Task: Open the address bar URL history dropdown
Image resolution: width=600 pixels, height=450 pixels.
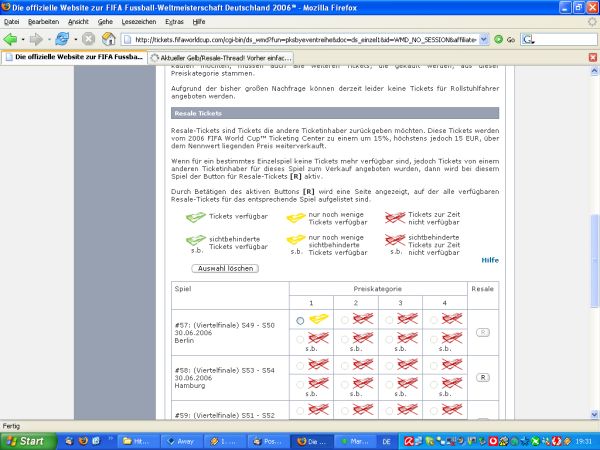Action: pos(484,39)
